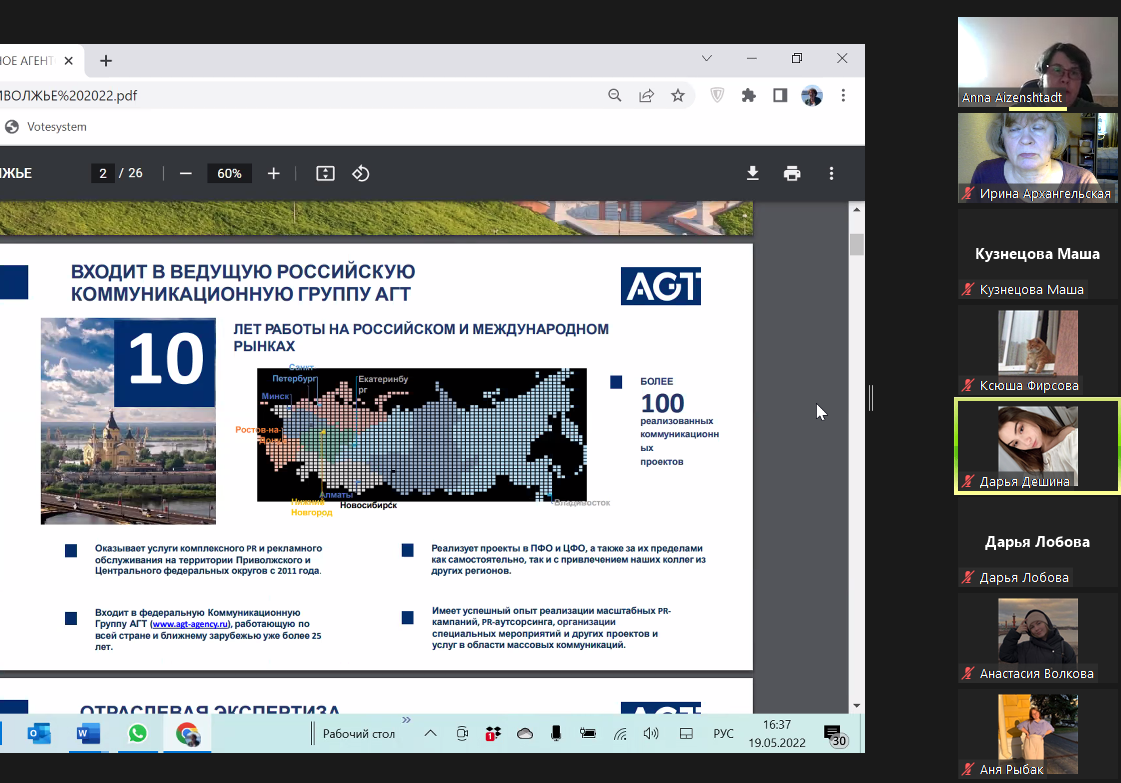Download the PDF file
This screenshot has height=783, width=1121.
(x=752, y=173)
